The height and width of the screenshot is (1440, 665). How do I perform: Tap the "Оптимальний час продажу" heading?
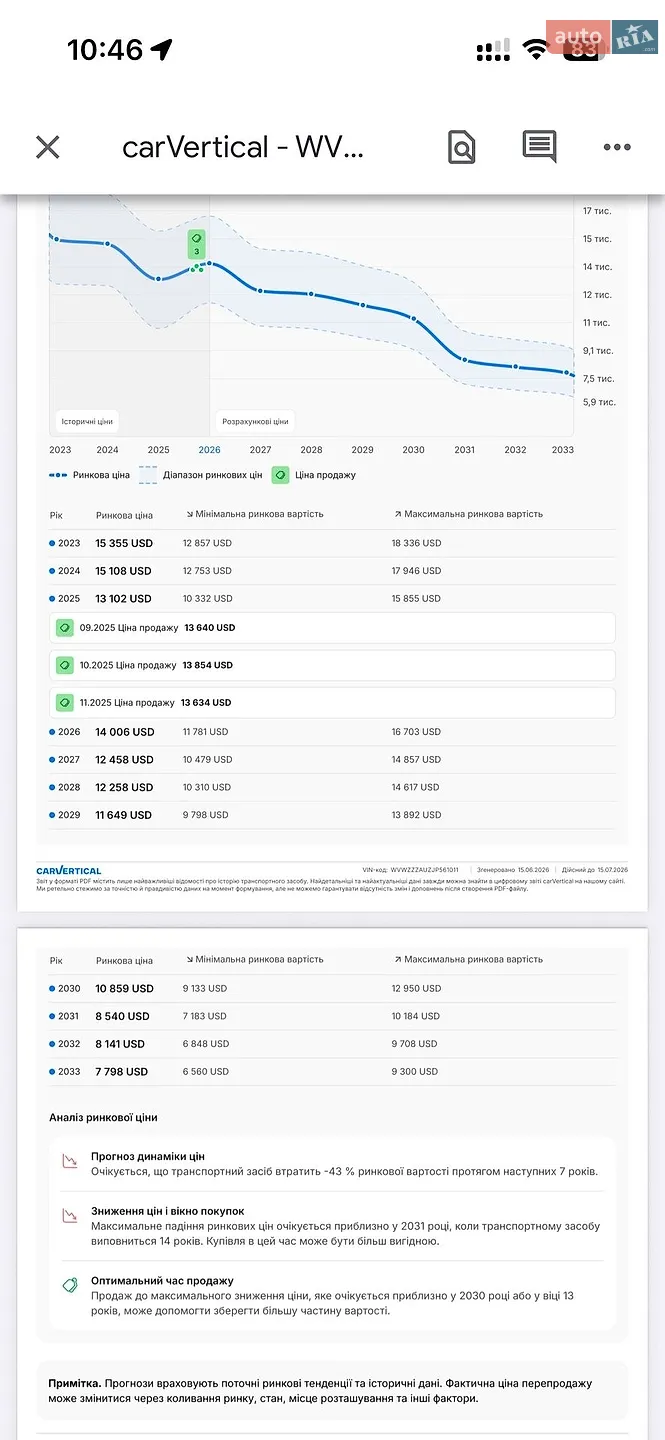[162, 1281]
